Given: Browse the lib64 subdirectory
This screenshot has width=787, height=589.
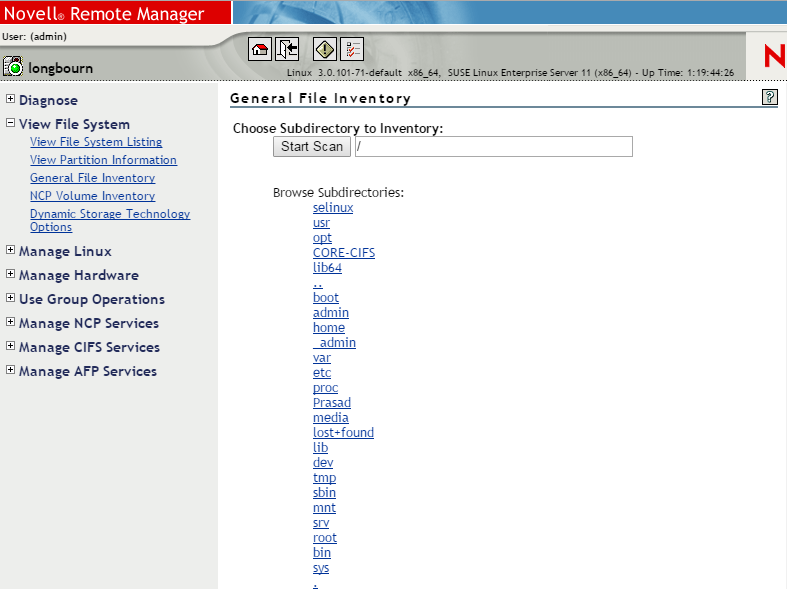Looking at the screenshot, I should point(327,268).
